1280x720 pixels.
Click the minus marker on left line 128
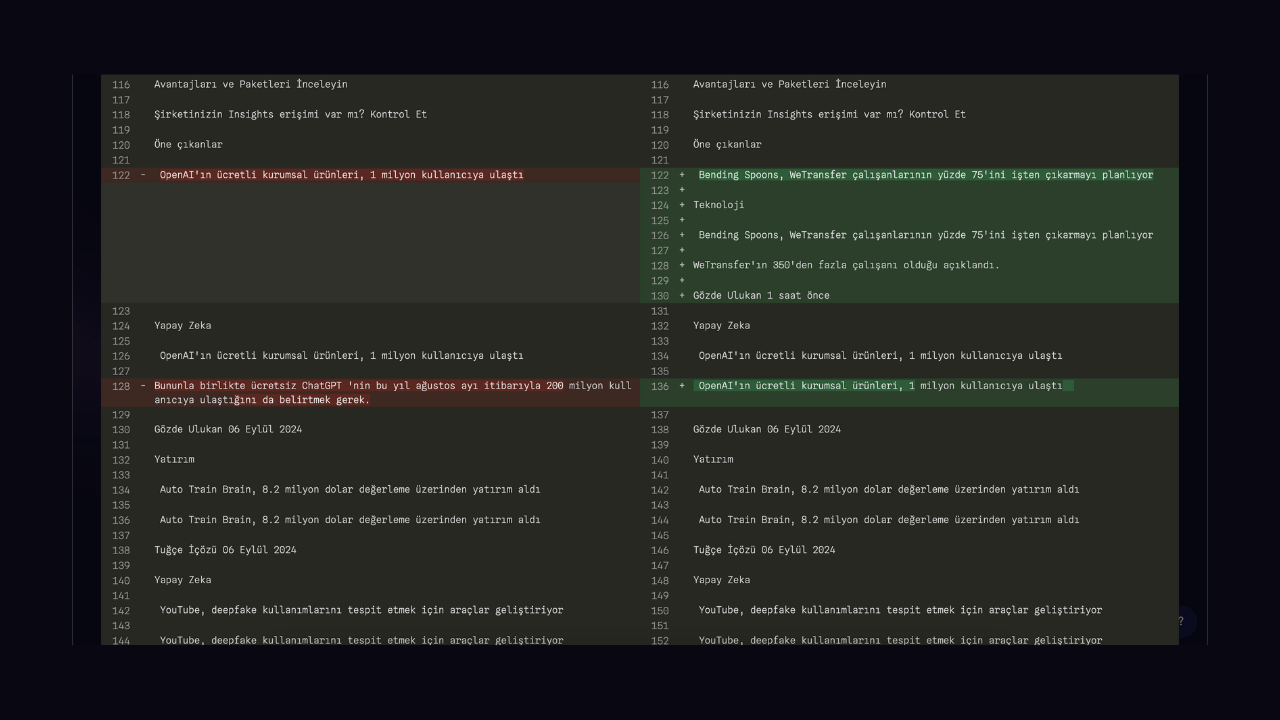(x=143, y=386)
